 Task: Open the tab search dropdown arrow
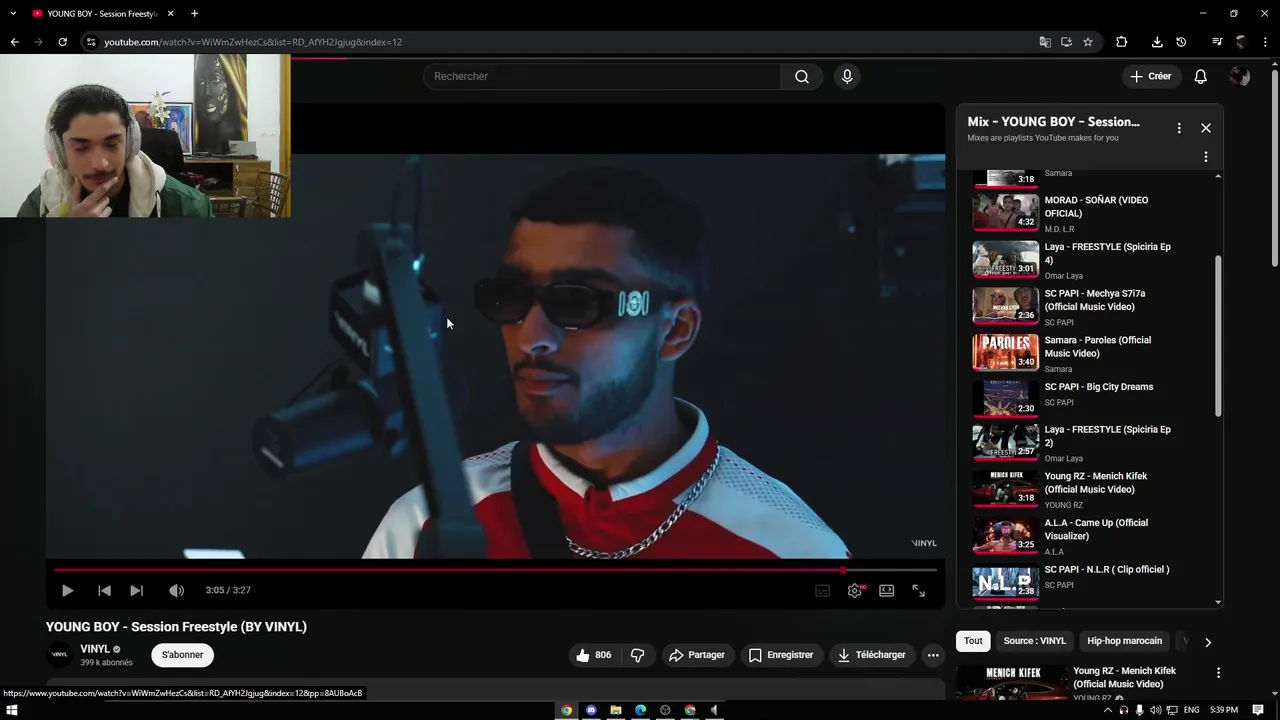[13, 14]
